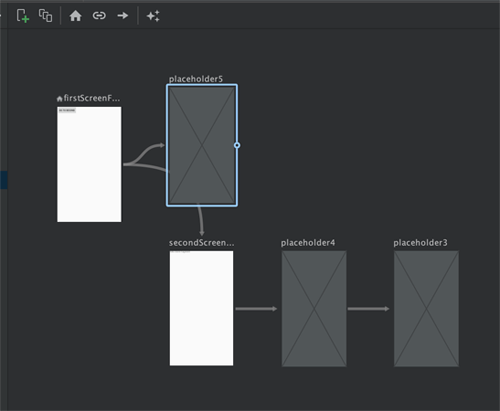Image resolution: width=500 pixels, height=411 pixels.
Task: Click home marker beside firstScreenFragment label
Action: [59, 99]
